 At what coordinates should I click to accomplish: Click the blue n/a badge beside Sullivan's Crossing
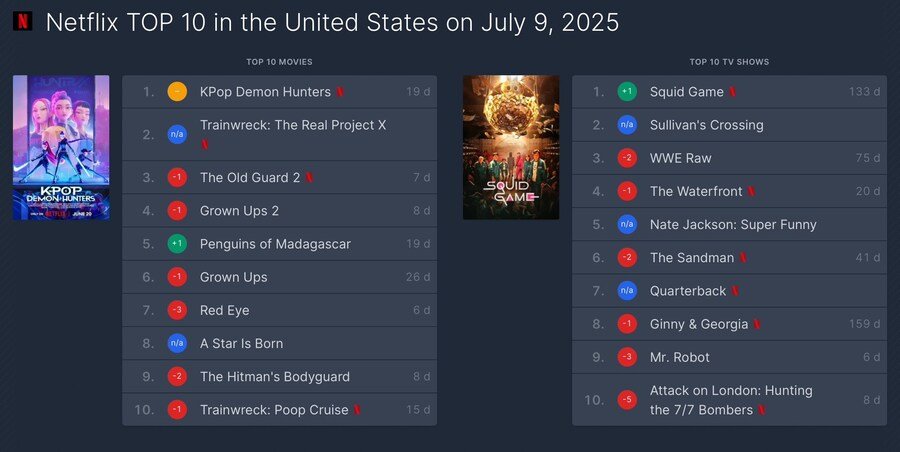pyautogui.click(x=627, y=125)
